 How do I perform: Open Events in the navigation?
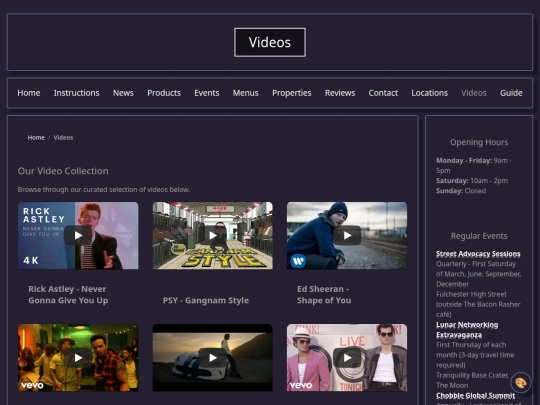(207, 93)
